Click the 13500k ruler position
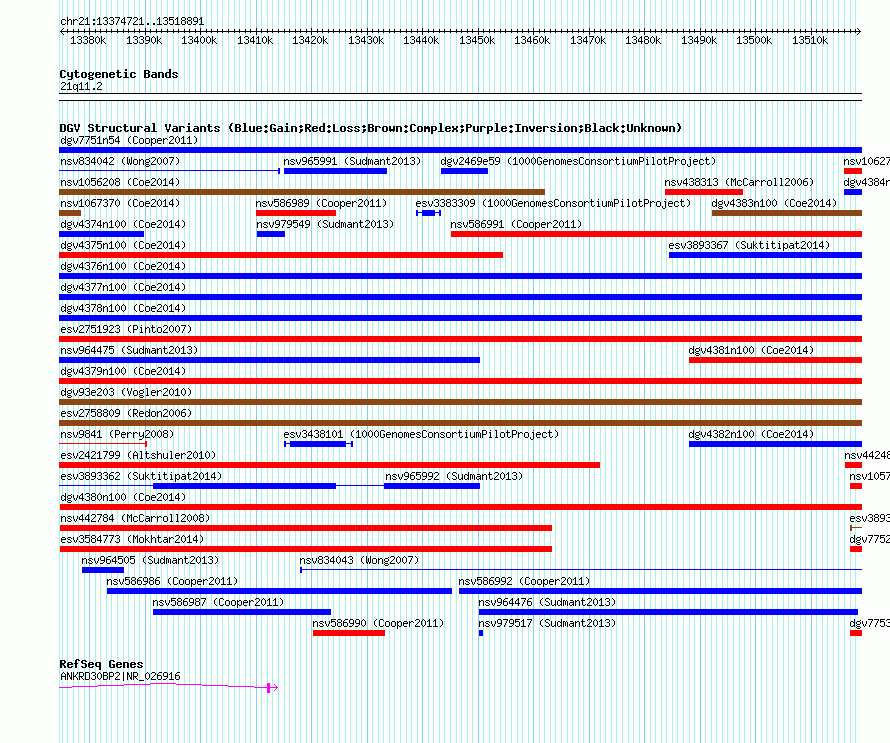 (x=754, y=40)
